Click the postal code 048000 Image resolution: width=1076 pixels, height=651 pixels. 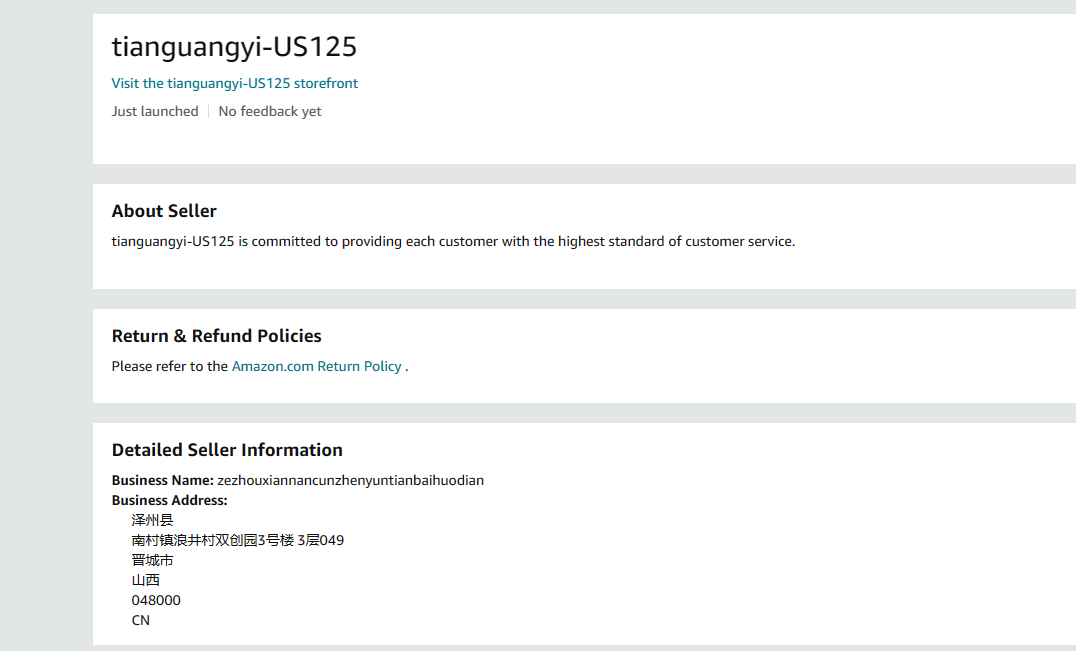pyautogui.click(x=156, y=600)
